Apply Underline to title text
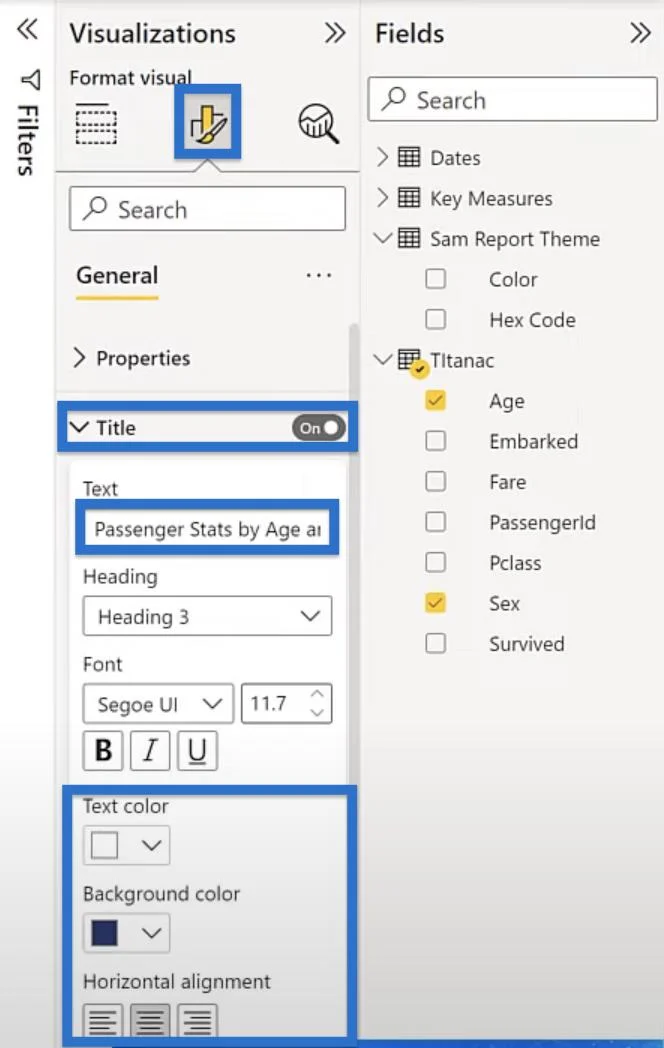The width and height of the screenshot is (664, 1048). click(x=197, y=751)
